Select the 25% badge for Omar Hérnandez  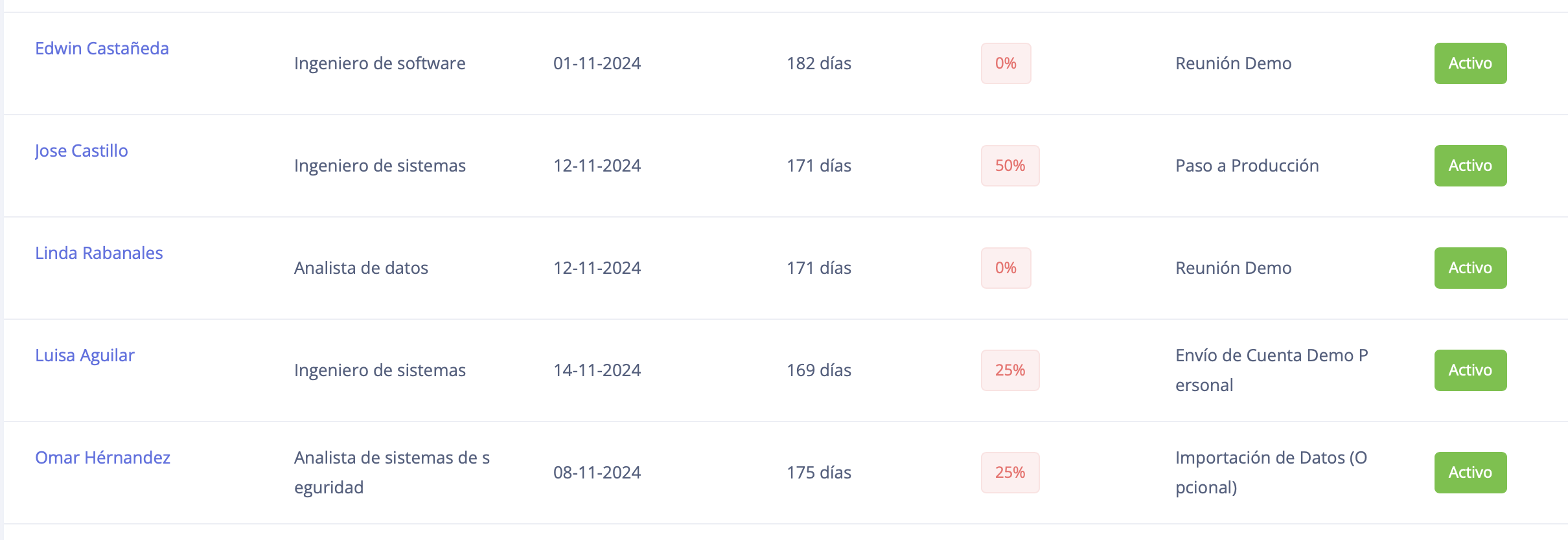(x=1010, y=473)
